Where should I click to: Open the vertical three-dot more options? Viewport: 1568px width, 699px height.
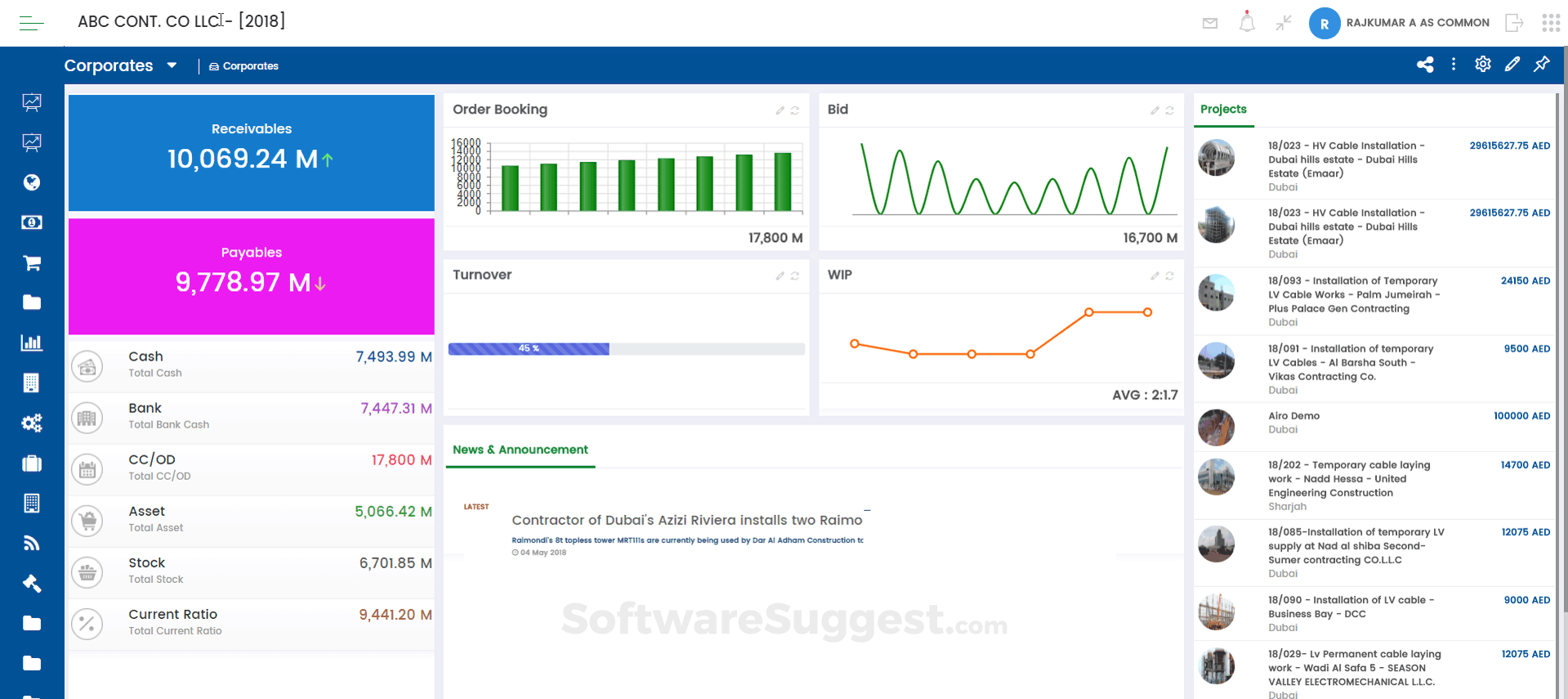click(1454, 64)
